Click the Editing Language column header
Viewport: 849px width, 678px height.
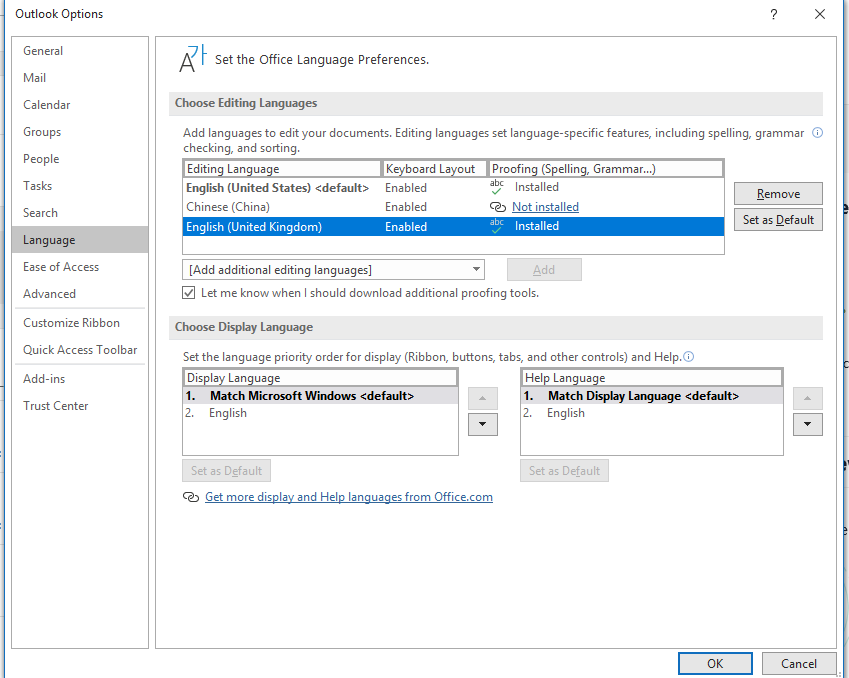pos(282,169)
